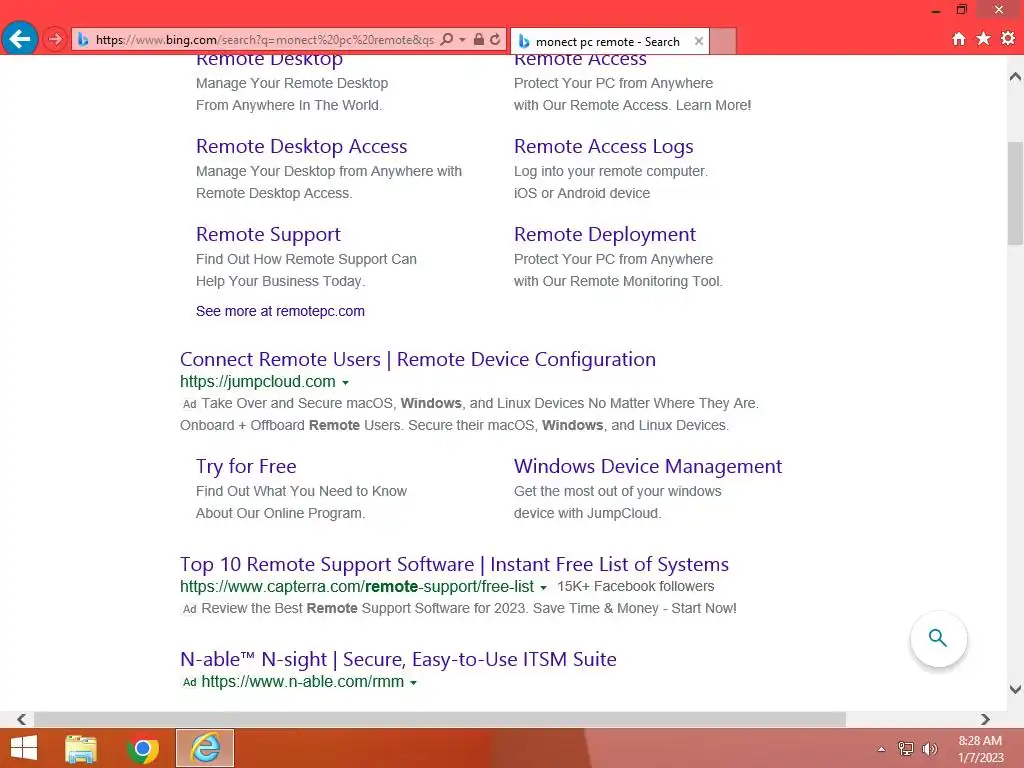Open the 'Remote Desktop Access' link
The image size is (1024, 768).
[302, 146]
